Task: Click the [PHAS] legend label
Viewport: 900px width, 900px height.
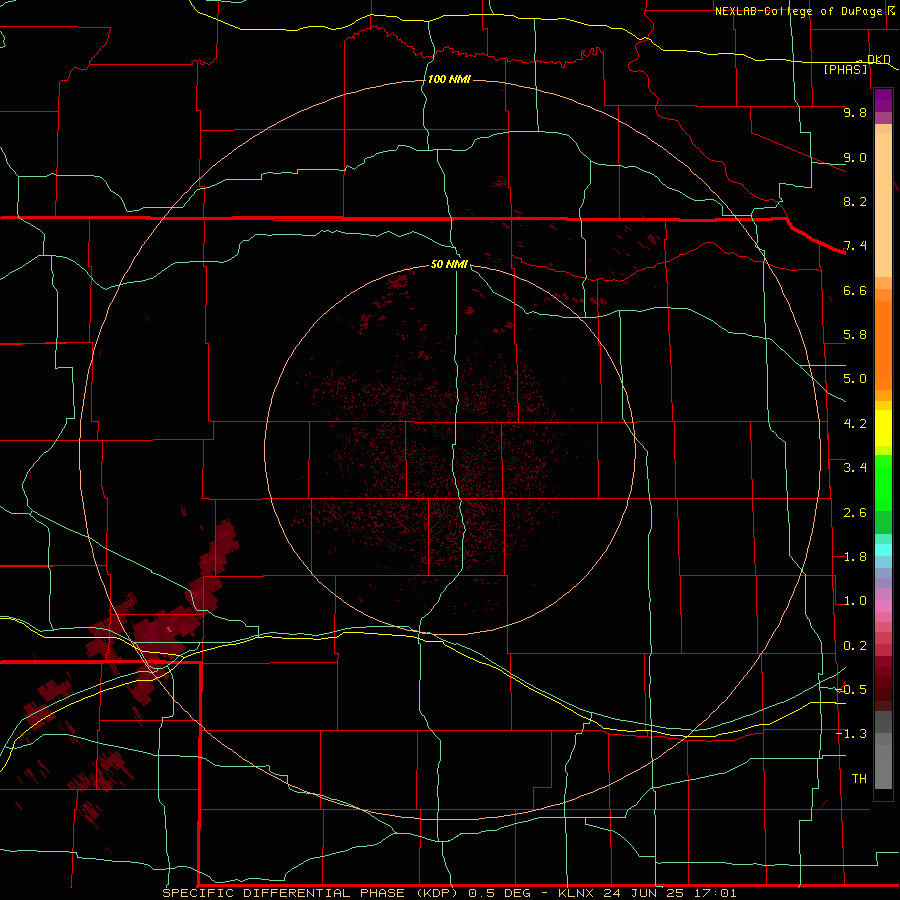Action: pyautogui.click(x=846, y=69)
